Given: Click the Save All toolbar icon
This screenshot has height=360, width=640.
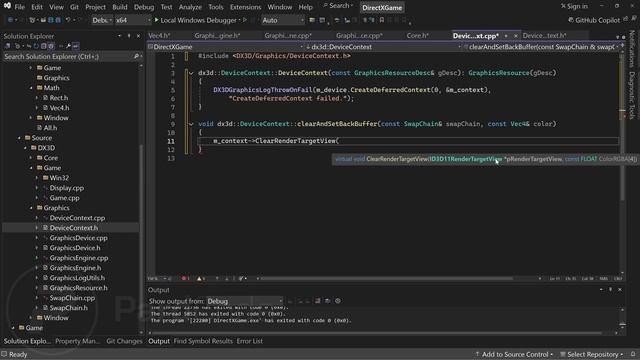Looking at the screenshot, I should pos(58,20).
